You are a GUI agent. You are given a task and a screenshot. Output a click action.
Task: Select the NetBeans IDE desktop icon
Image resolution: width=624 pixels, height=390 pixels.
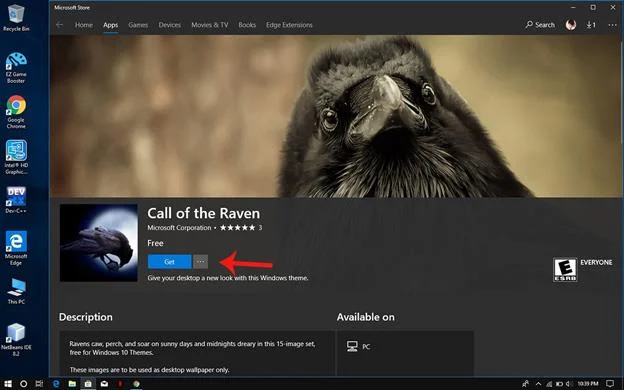(16, 339)
